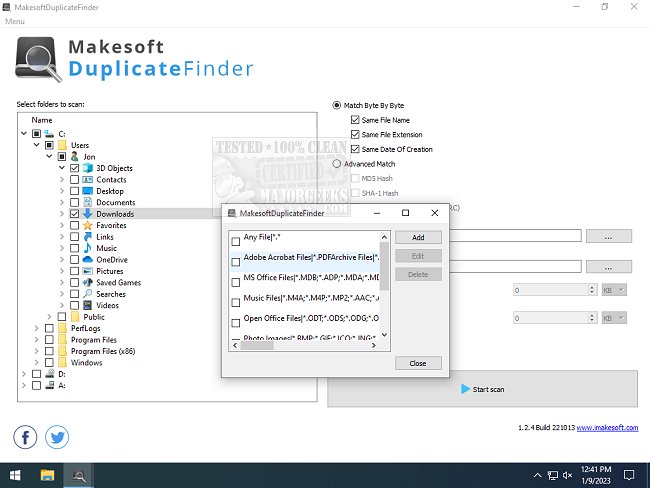
Task: Collapse the Jon folder node
Action: pos(49,157)
